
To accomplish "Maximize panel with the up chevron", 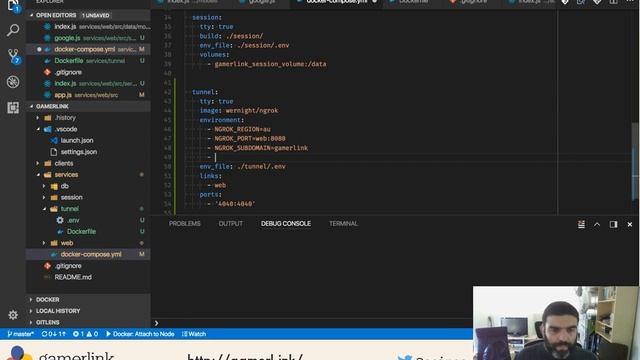I will coord(597,224).
